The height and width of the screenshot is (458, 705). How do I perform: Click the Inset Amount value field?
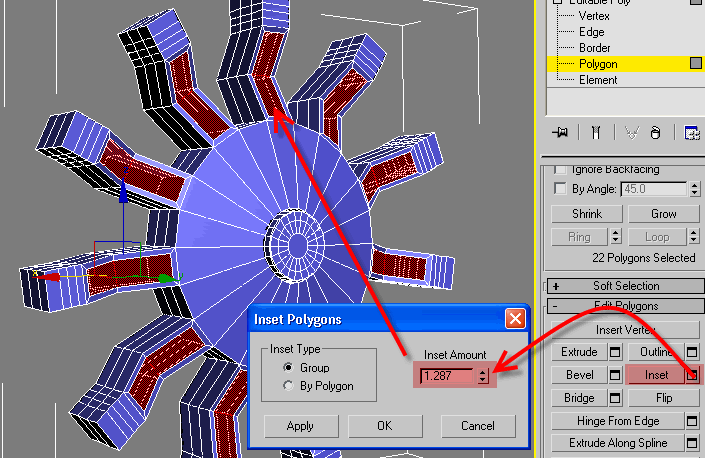tap(448, 376)
